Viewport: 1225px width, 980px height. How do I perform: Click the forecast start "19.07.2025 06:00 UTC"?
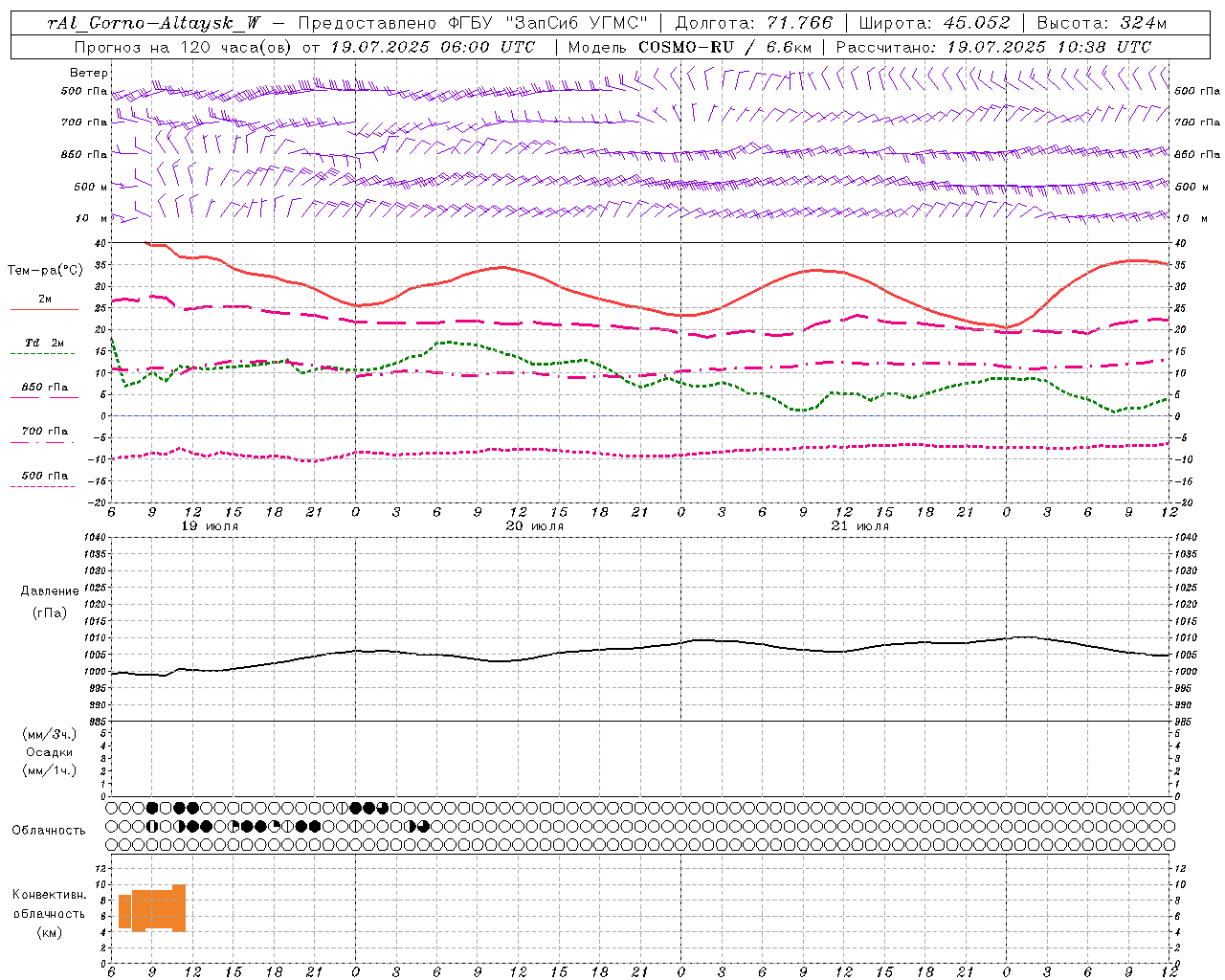tap(433, 47)
